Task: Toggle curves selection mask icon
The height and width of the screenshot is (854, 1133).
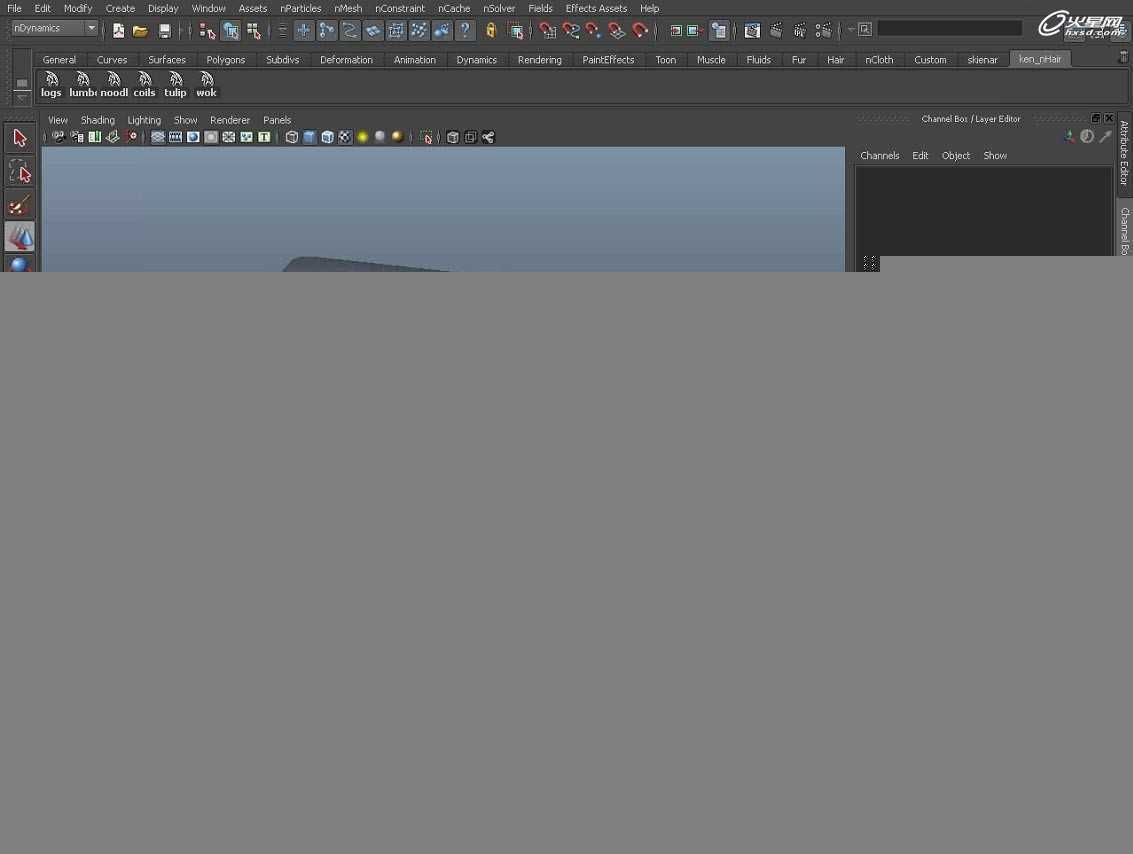Action: [350, 30]
